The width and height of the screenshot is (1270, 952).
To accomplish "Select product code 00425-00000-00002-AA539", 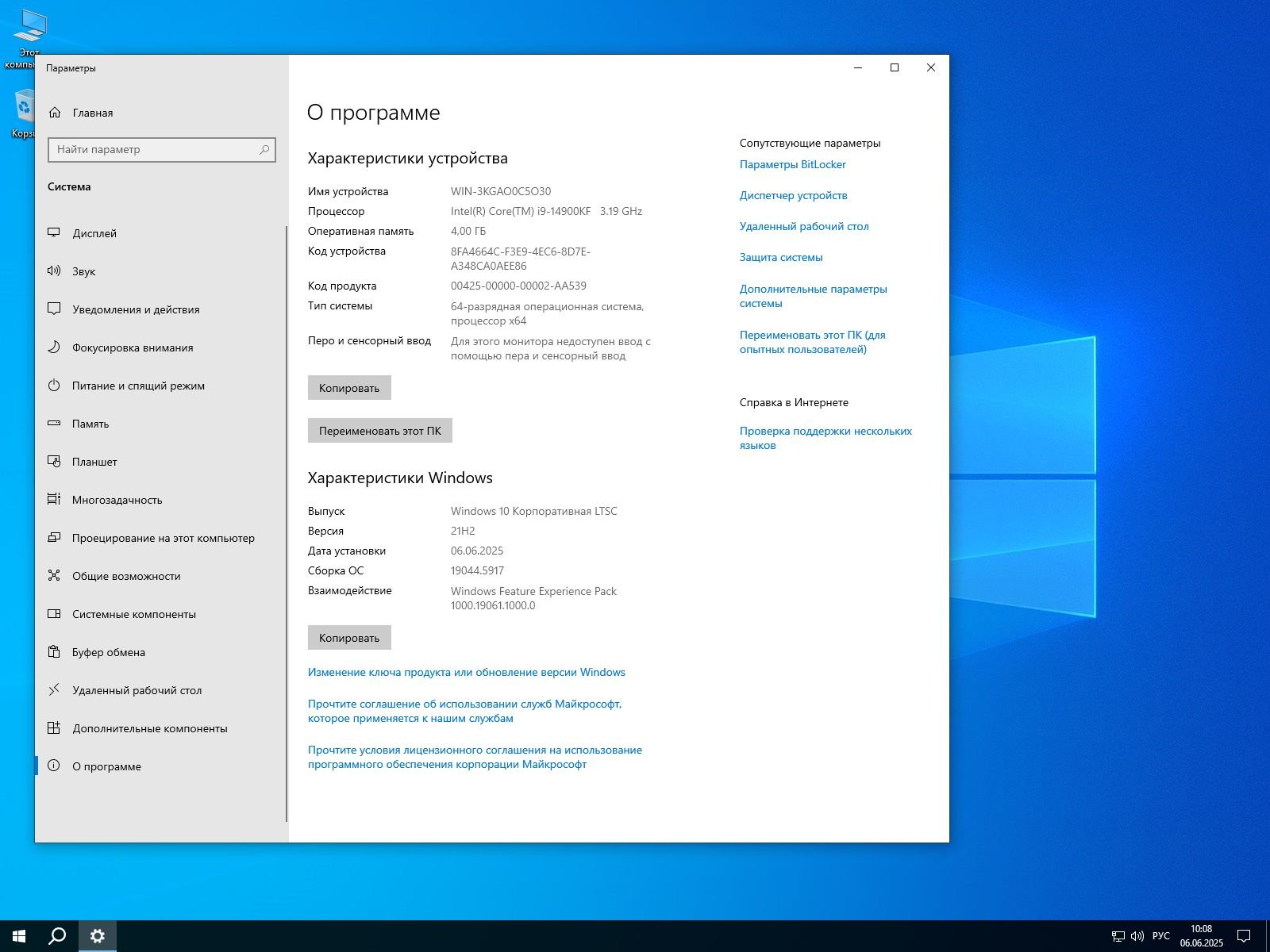I will [518, 286].
